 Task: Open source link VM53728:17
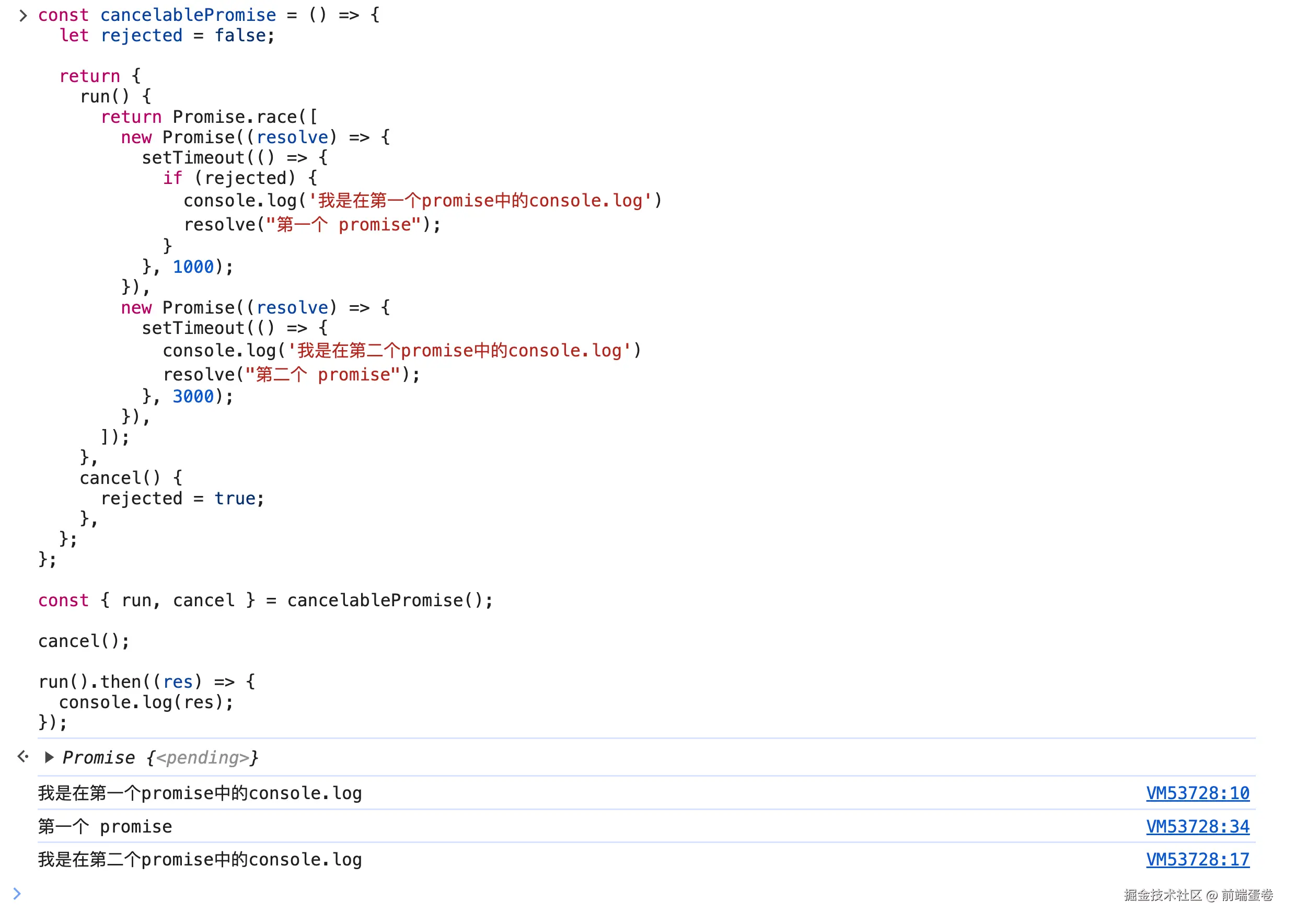tap(1197, 859)
